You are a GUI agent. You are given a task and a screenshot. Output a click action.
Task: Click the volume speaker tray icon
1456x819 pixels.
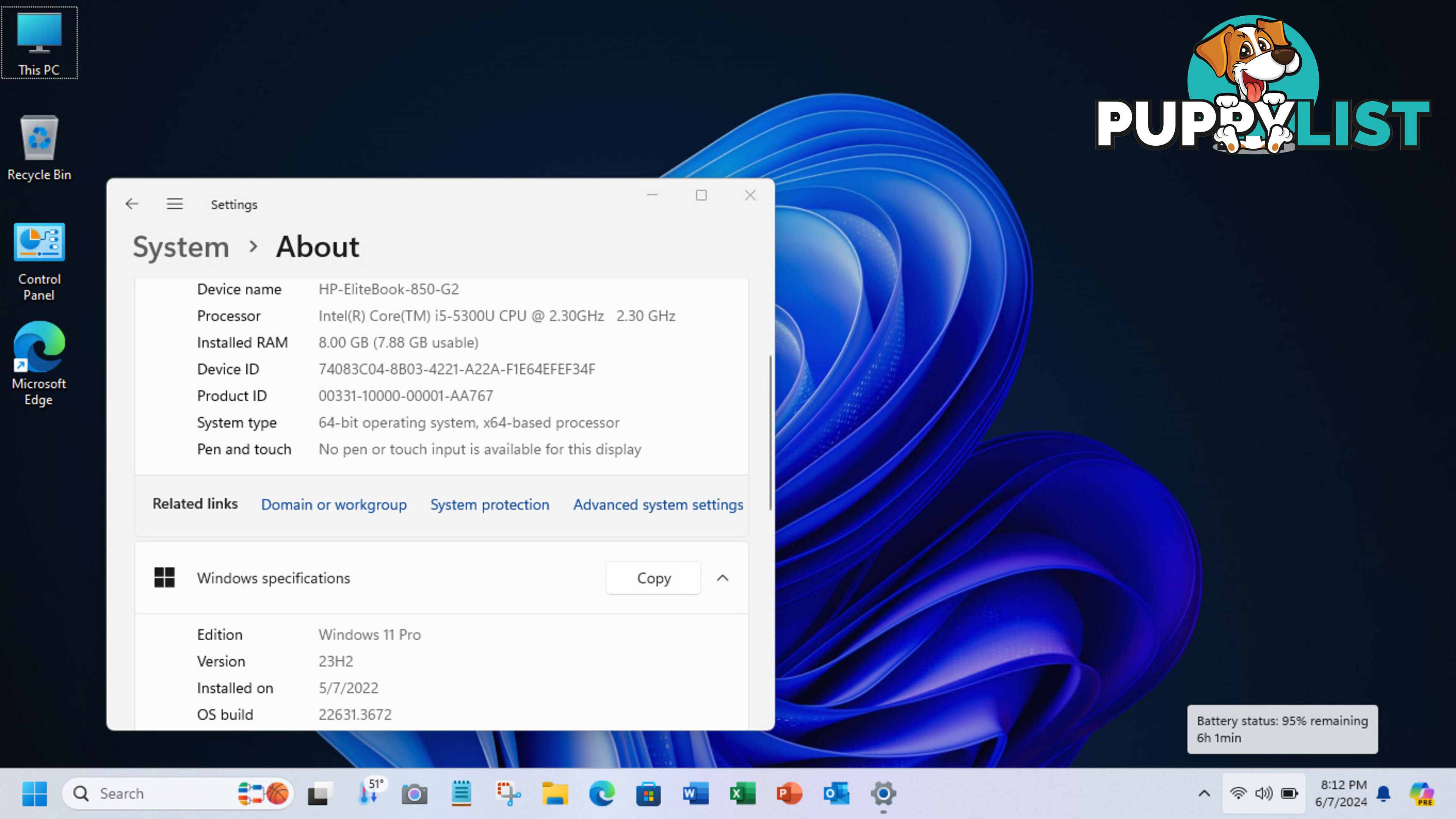coord(1264,794)
